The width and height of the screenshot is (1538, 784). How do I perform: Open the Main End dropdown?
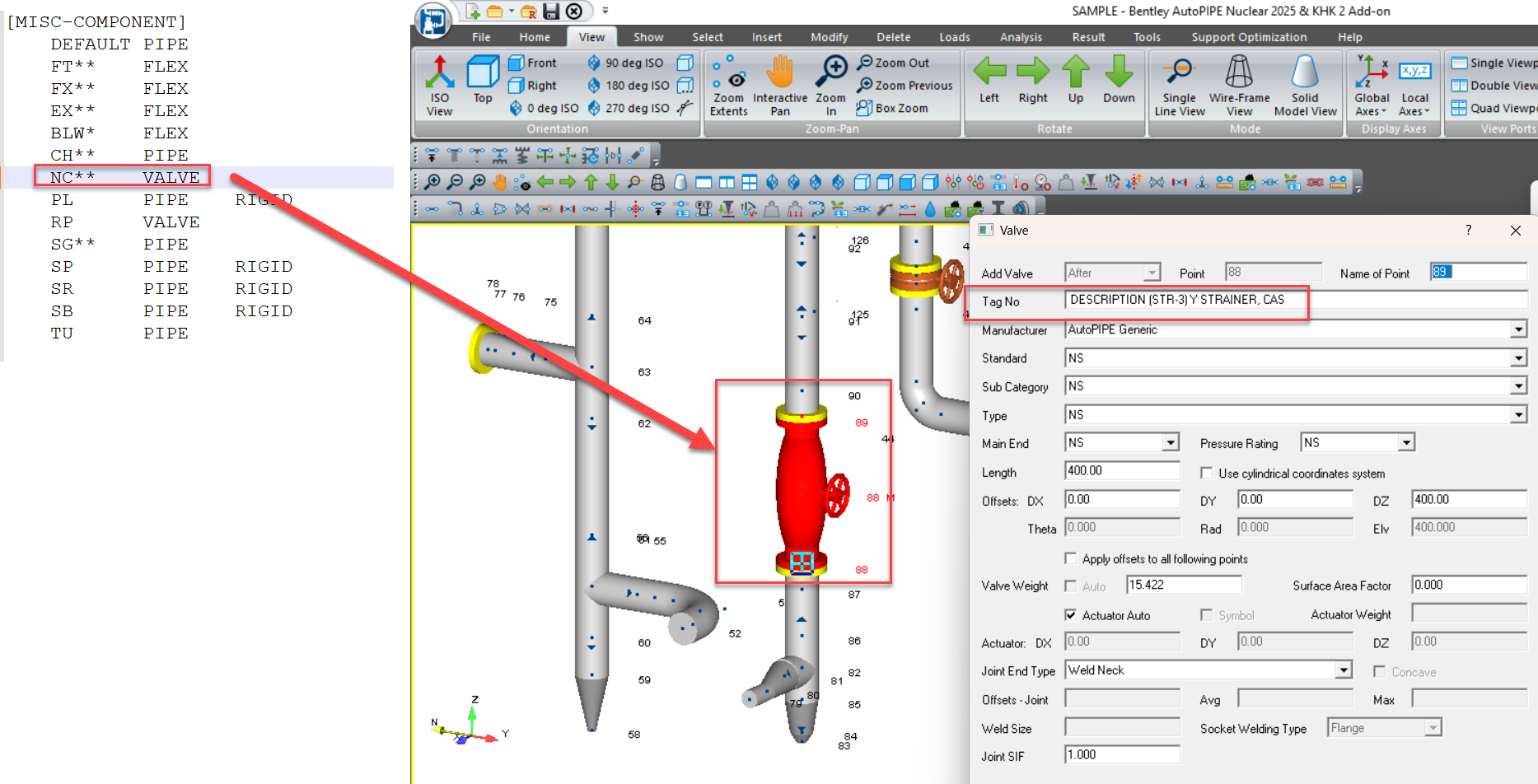1171,443
